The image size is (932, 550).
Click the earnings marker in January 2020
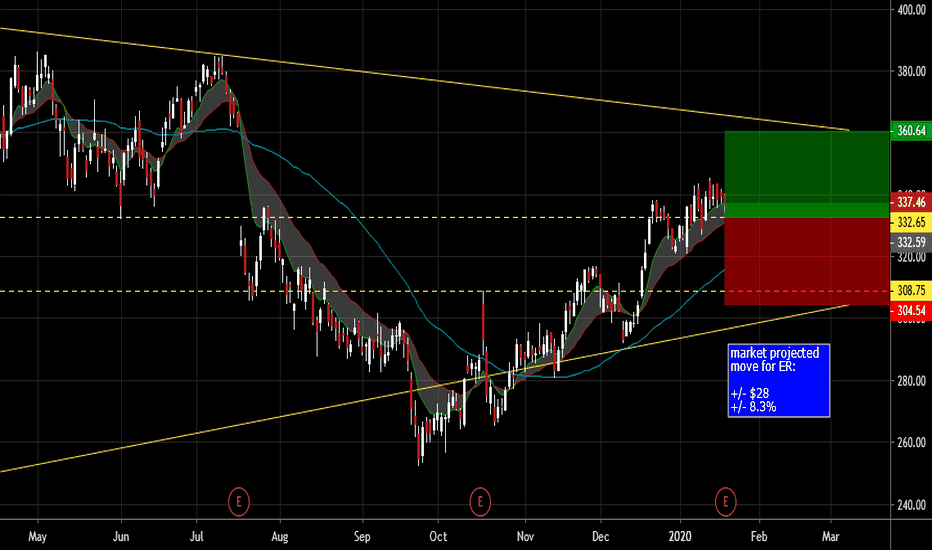coord(725,502)
